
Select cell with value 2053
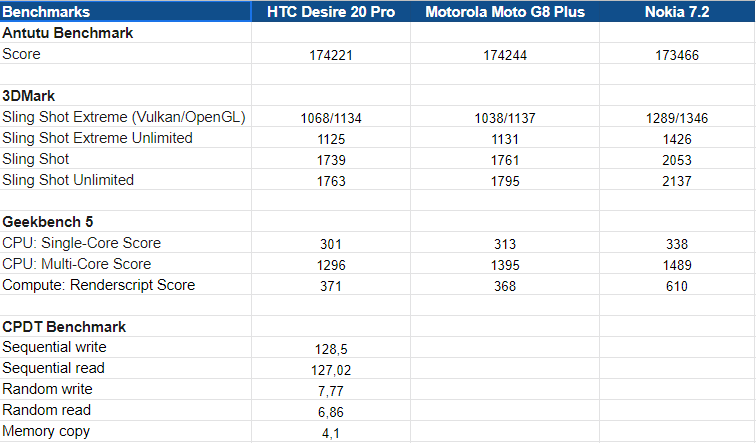(x=677, y=159)
